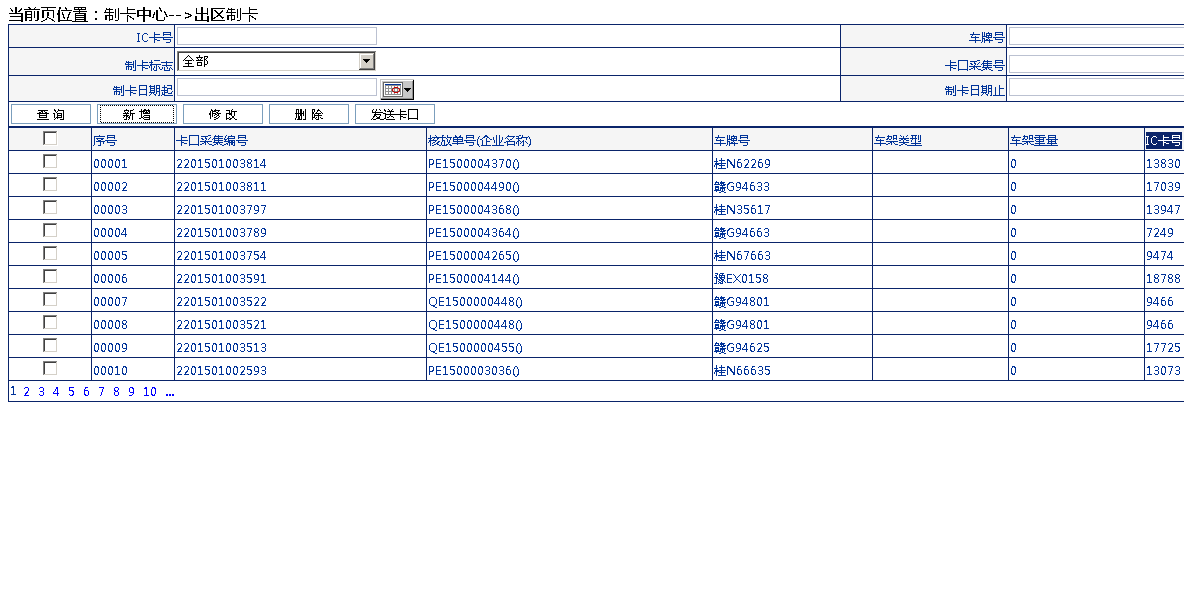The width and height of the screenshot is (1184, 598).
Task: Sort by the 序号 column header
Action: pyautogui.click(x=105, y=140)
